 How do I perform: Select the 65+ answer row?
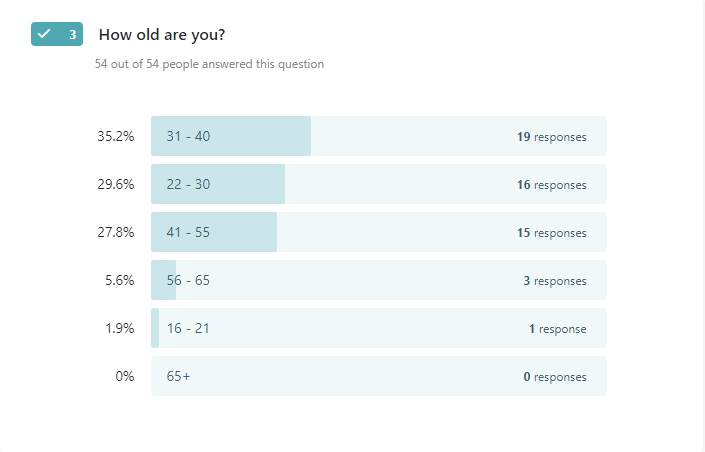[378, 376]
